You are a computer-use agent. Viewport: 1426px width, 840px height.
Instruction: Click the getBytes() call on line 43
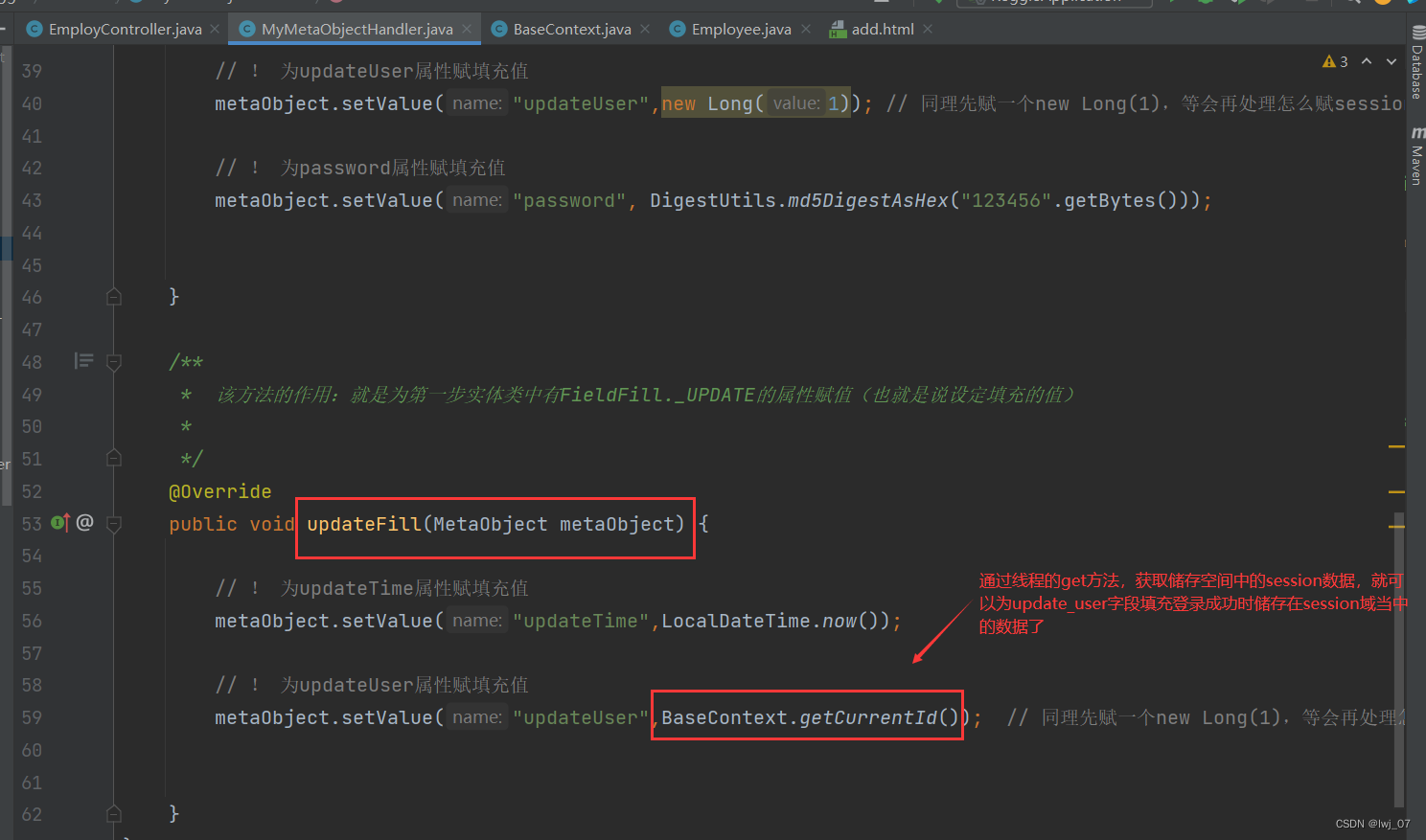click(1121, 200)
